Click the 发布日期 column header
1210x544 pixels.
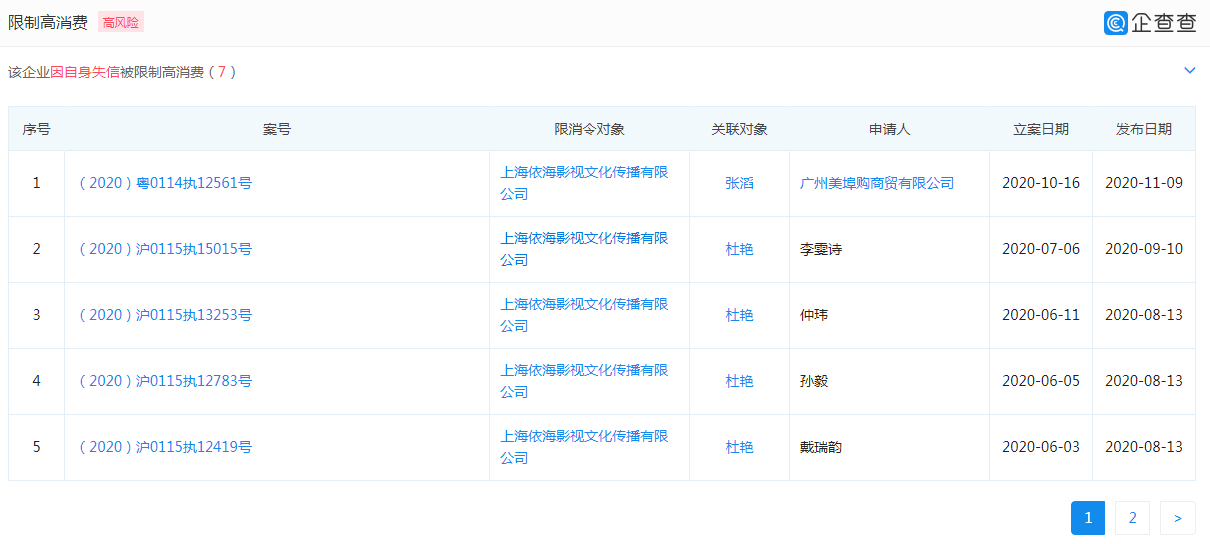(x=1143, y=129)
